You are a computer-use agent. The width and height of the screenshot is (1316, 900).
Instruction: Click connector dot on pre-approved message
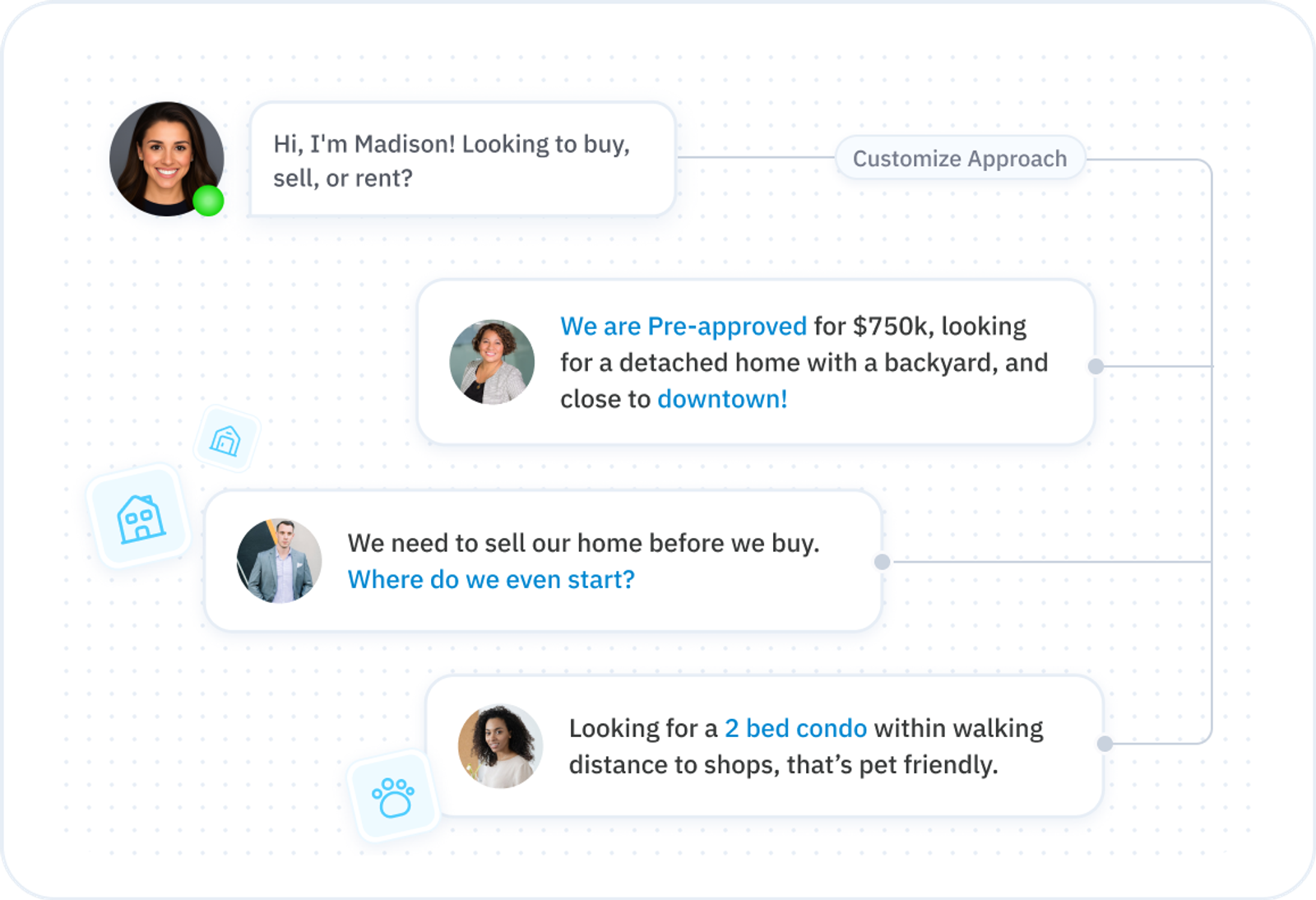[1096, 366]
